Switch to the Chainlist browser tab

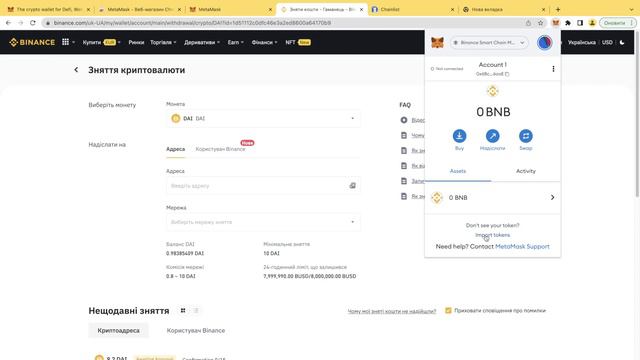(412, 9)
